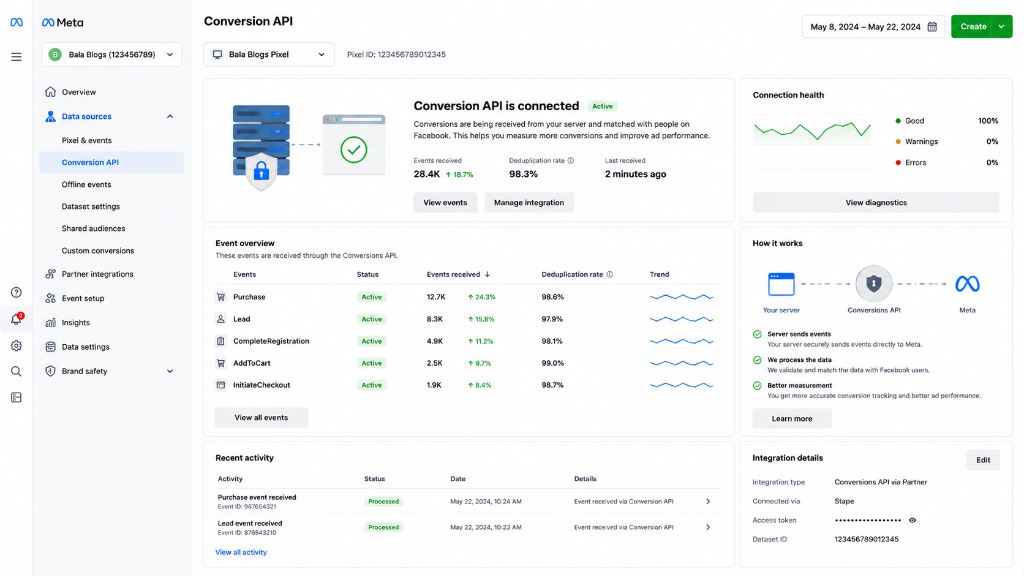The image size is (1024, 576).
Task: Open Custom conversions in sidebar
Action: tap(98, 250)
